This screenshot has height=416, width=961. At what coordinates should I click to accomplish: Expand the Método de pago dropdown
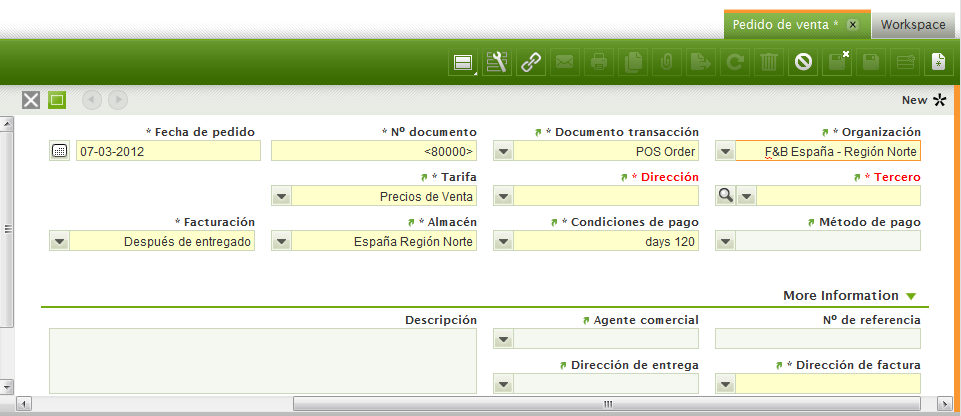tap(725, 241)
